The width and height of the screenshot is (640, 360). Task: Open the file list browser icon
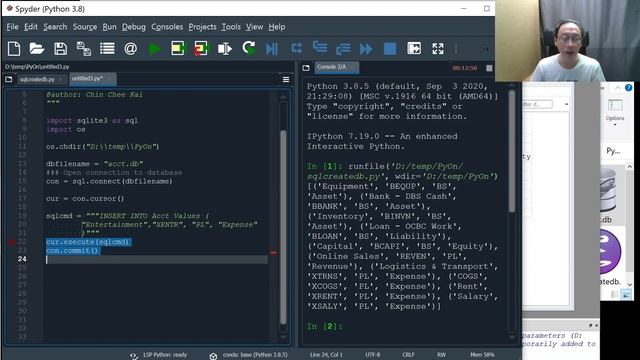pos(107,49)
